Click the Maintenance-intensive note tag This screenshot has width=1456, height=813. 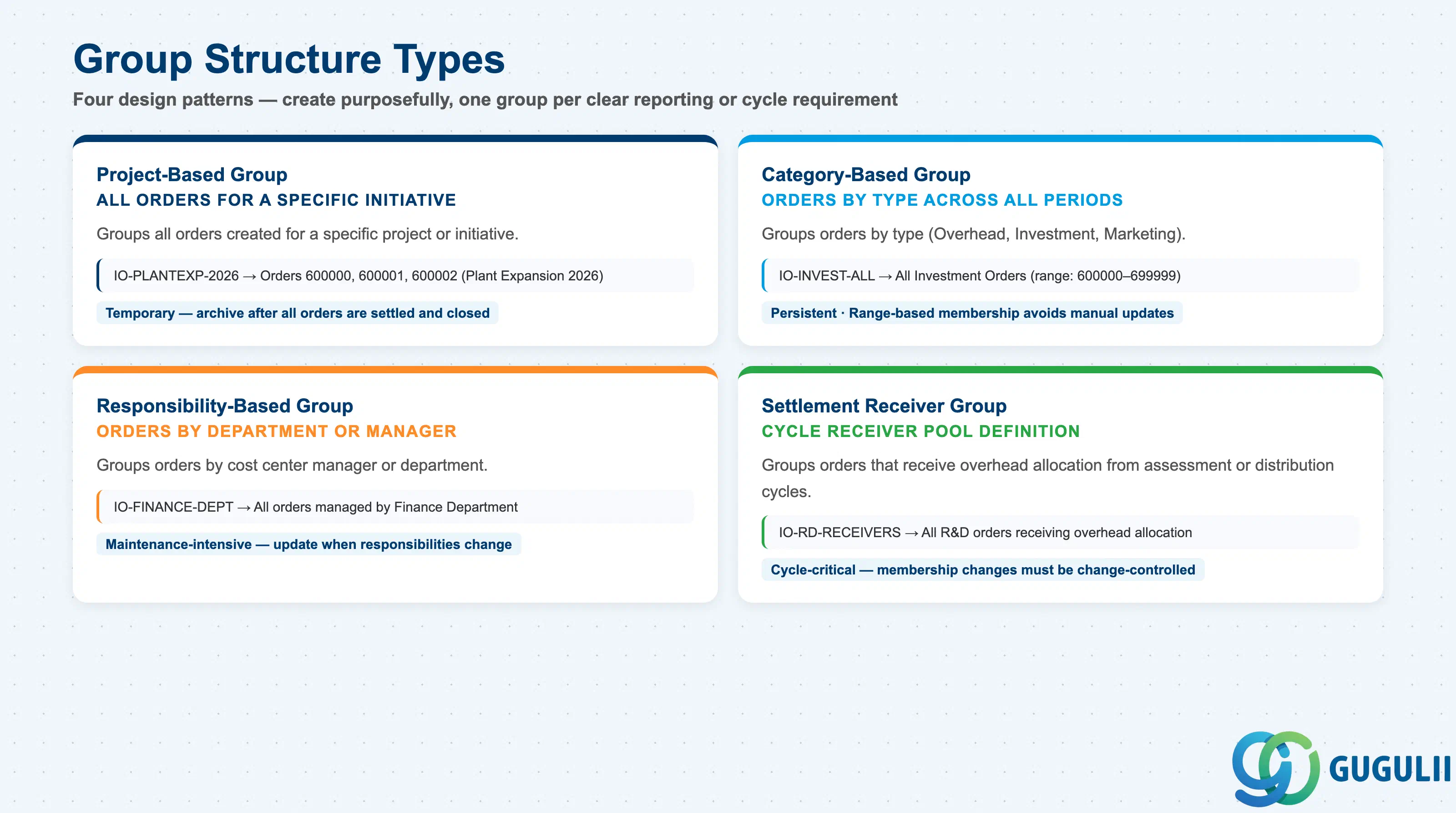tap(308, 544)
